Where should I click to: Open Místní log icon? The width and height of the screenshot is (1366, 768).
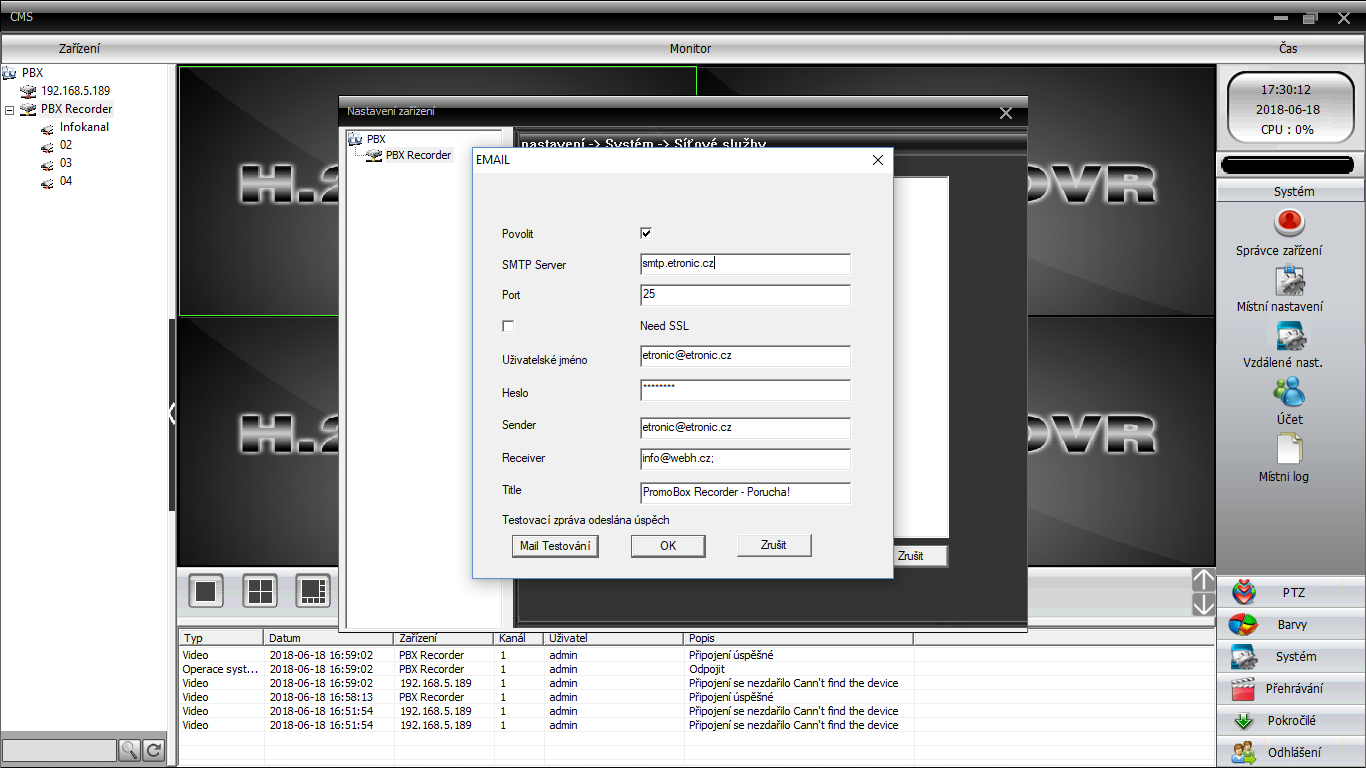(1289, 449)
